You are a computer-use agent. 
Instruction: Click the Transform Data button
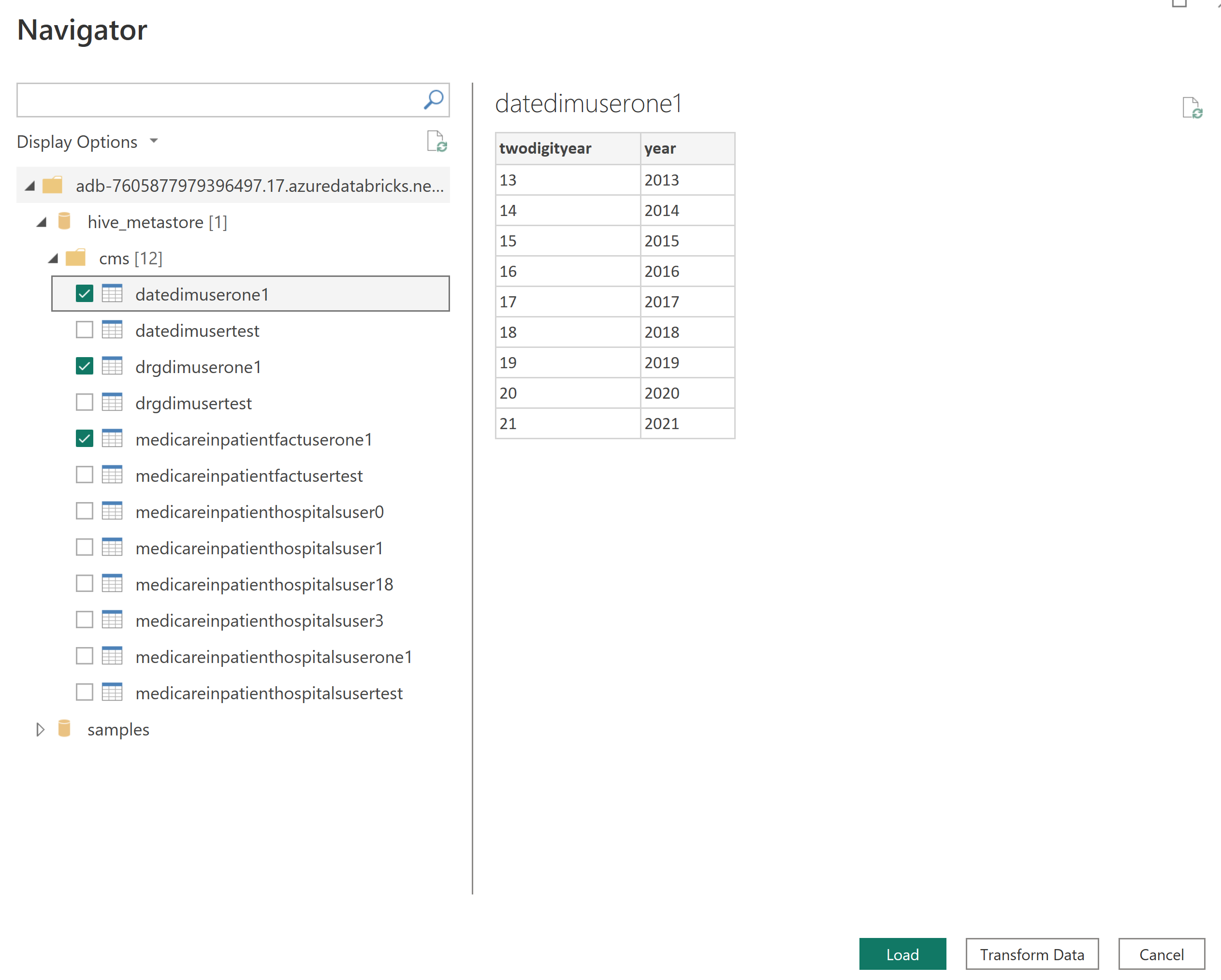1032,954
